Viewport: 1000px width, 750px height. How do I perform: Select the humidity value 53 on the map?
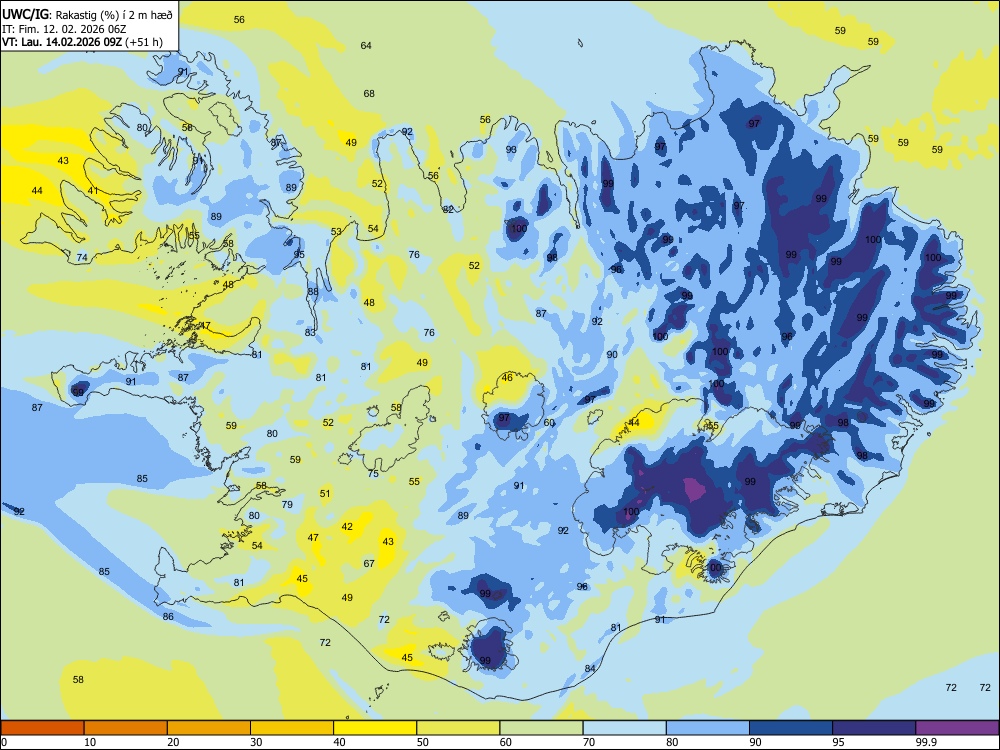click(336, 232)
